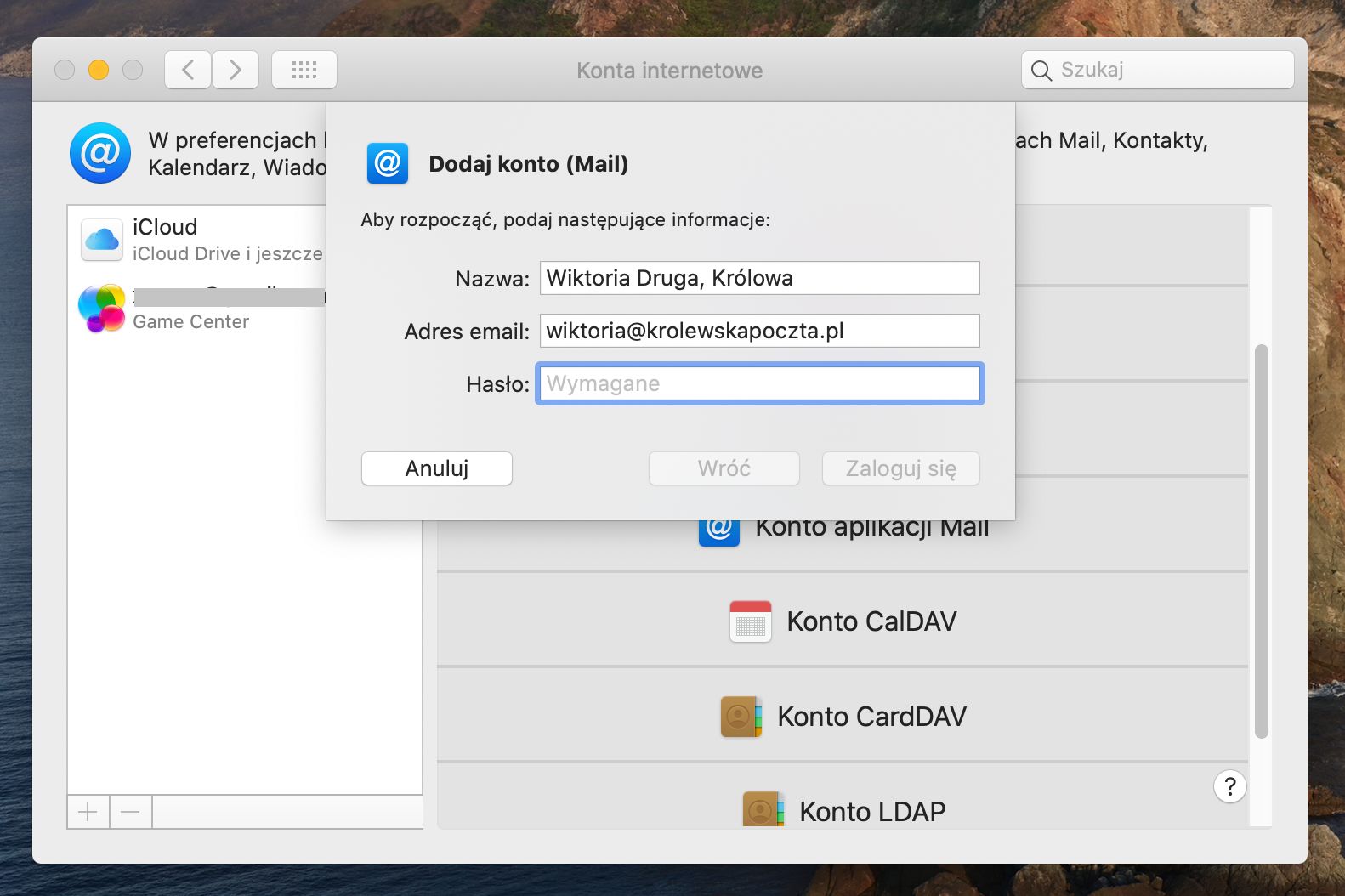The width and height of the screenshot is (1345, 896).
Task: Click the Aby rozpocząć instruction text
Action: coord(565,220)
